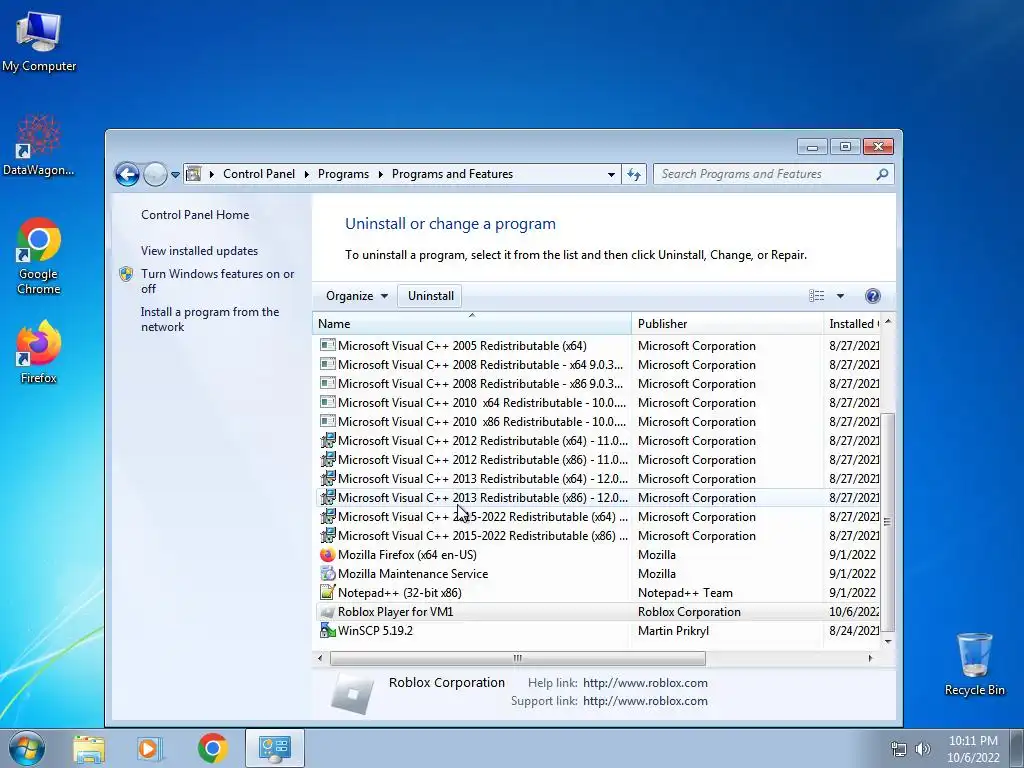This screenshot has width=1024, height=768.
Task: Sort by the Installed On column
Action: pos(852,323)
